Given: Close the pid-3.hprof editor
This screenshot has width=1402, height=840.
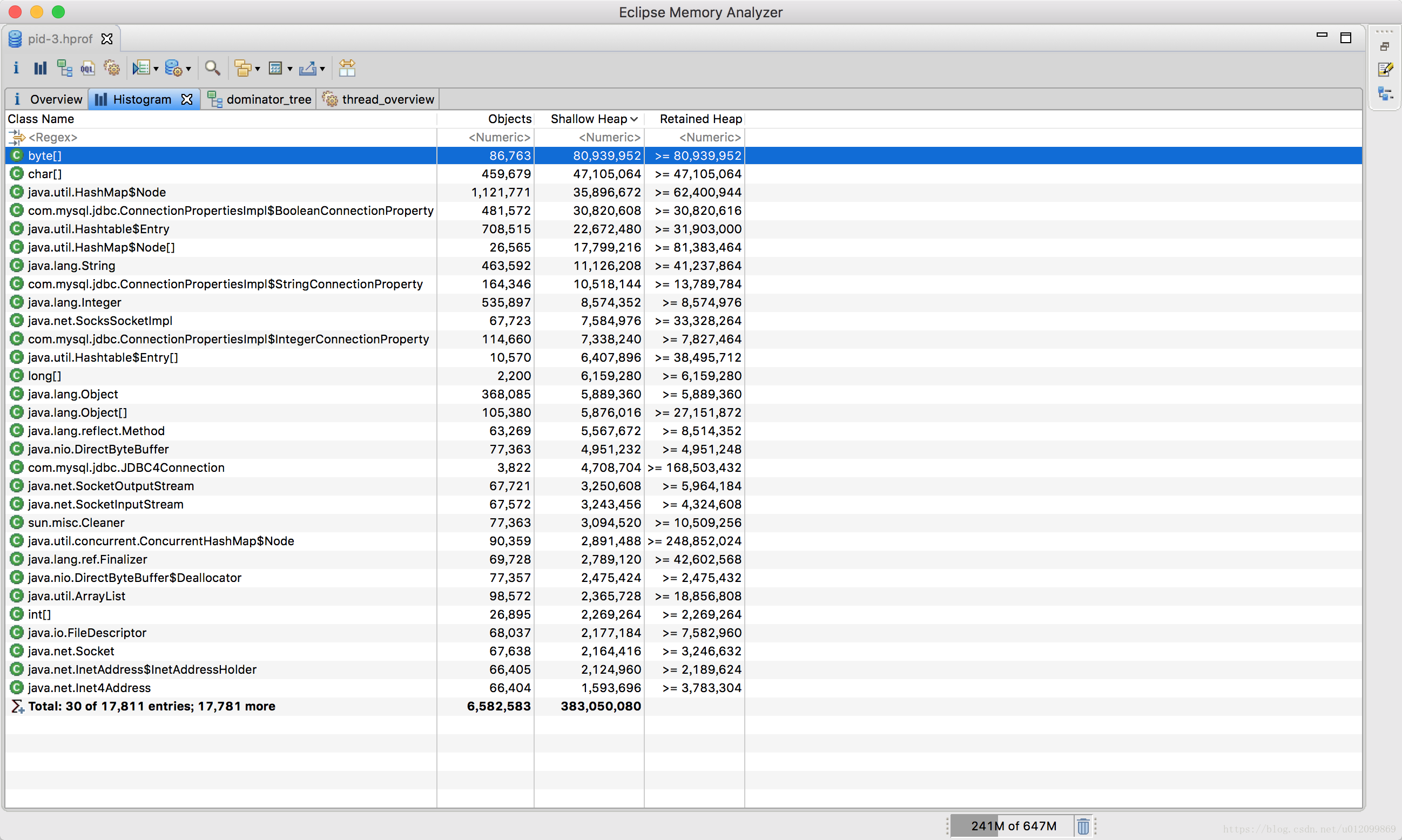Looking at the screenshot, I should (107, 39).
